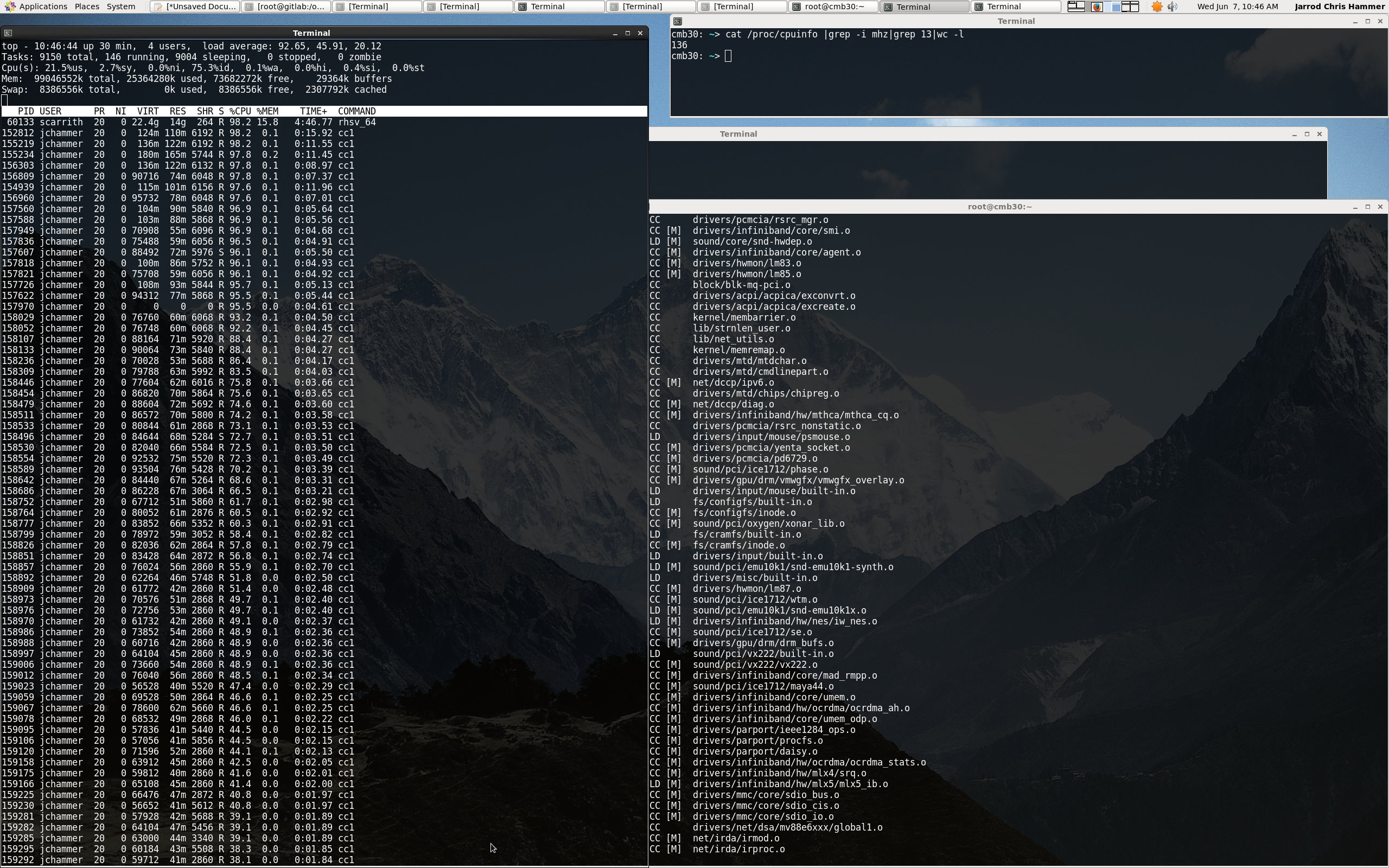Click drivers/mmc/core/sdio_bus.o line
This screenshot has height=868, width=1389.
point(744,795)
